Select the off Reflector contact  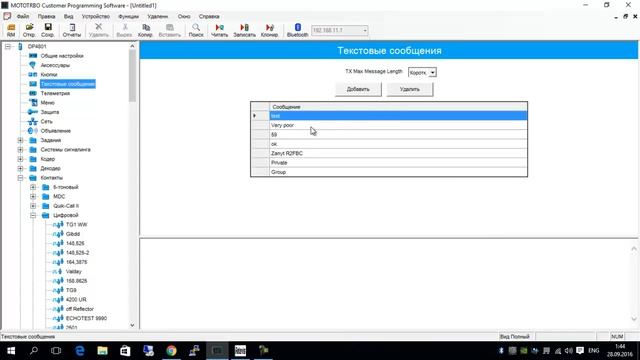pos(80,309)
